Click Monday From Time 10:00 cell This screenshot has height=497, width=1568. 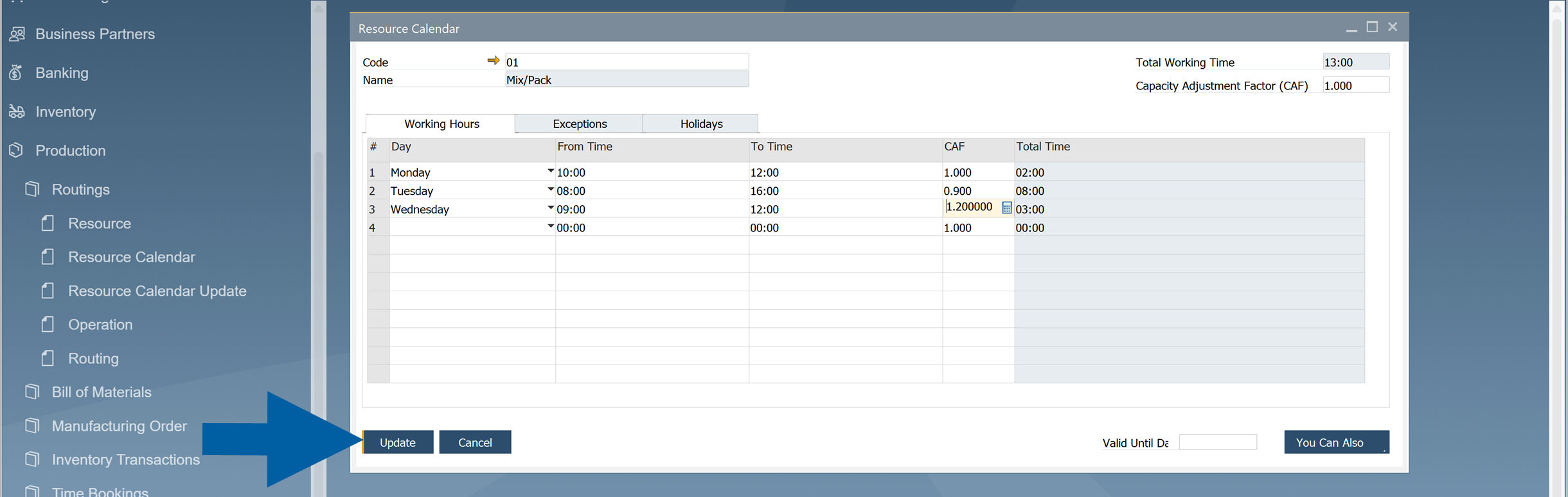coord(652,172)
